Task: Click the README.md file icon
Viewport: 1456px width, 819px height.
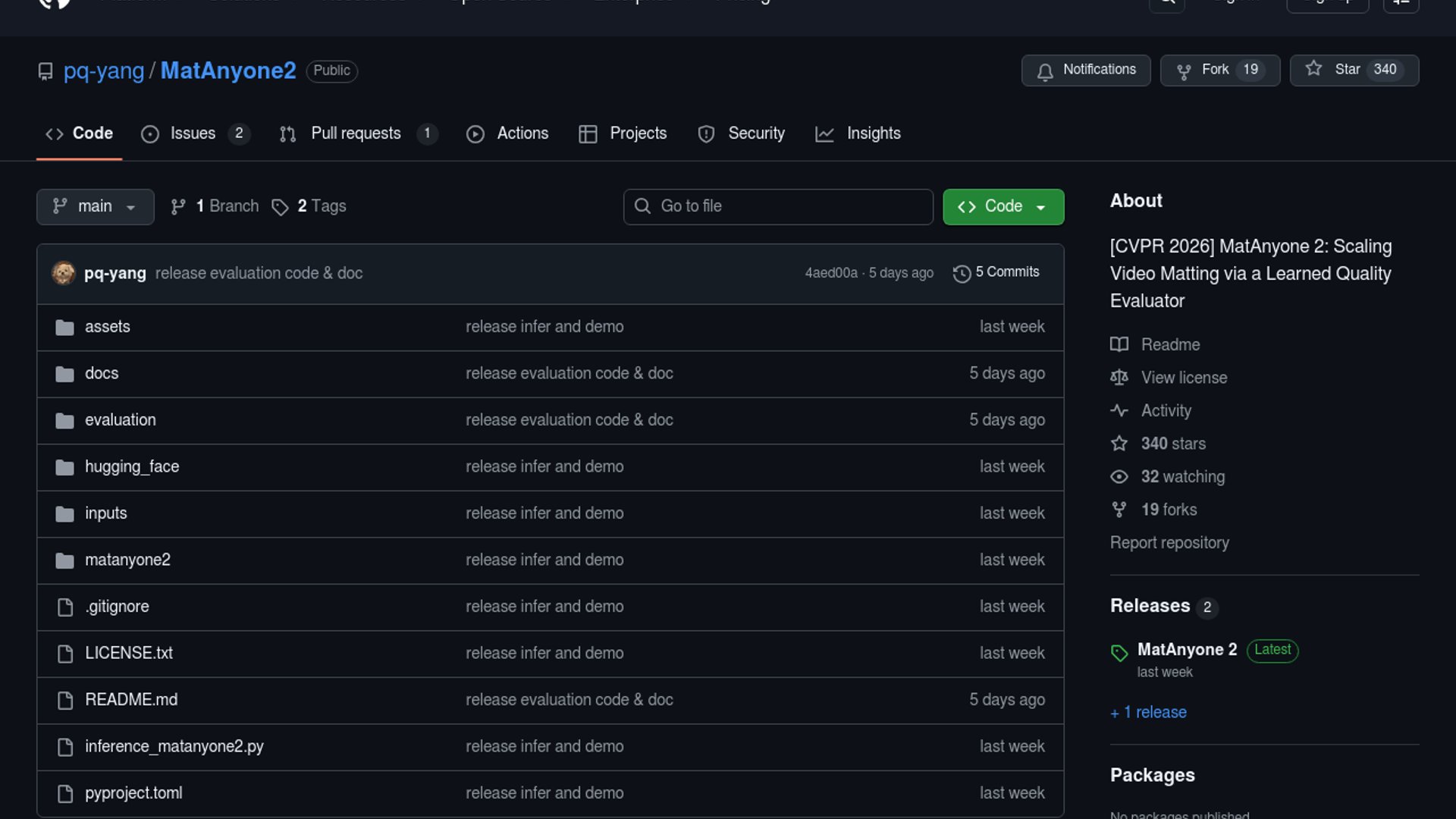Action: click(x=65, y=700)
